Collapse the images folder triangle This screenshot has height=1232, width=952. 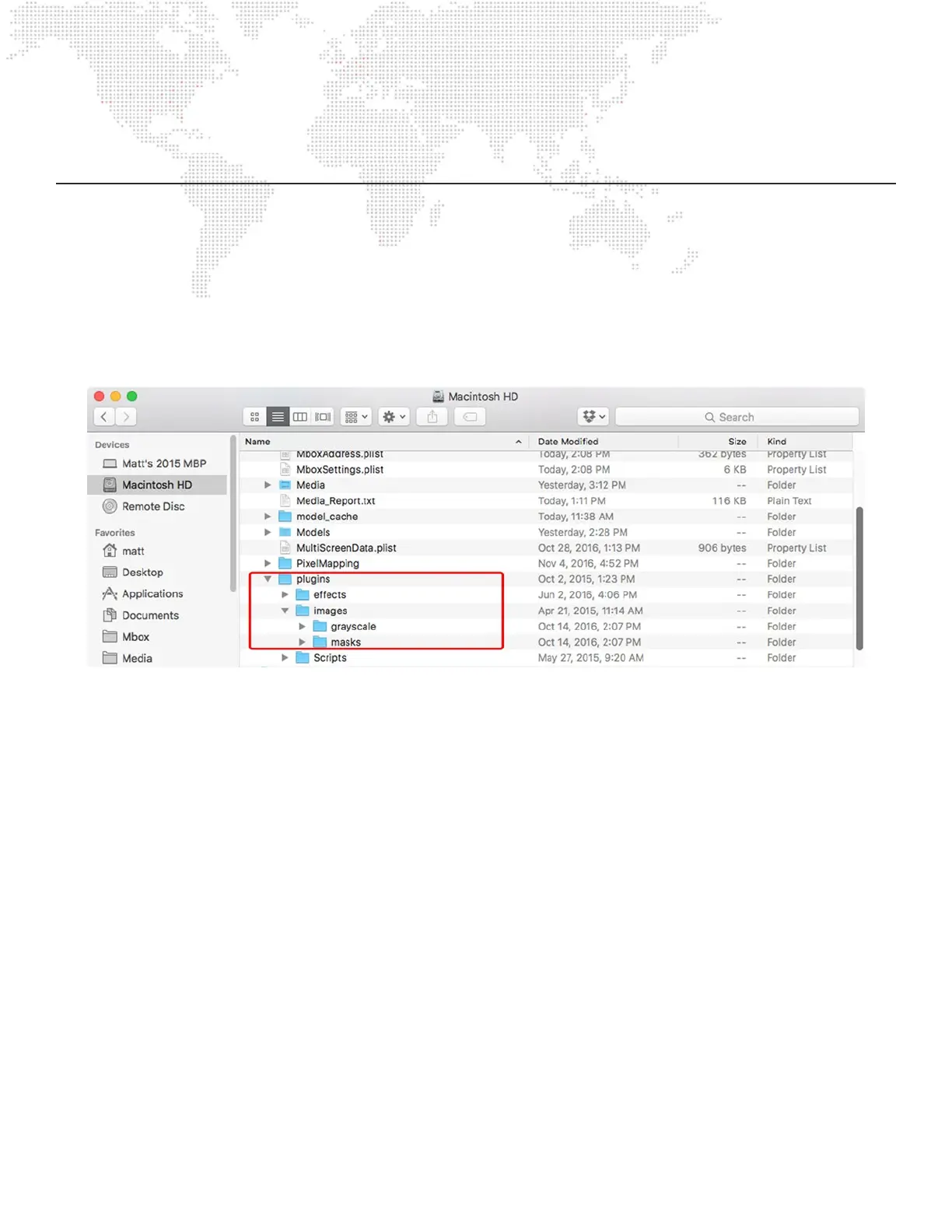(285, 611)
